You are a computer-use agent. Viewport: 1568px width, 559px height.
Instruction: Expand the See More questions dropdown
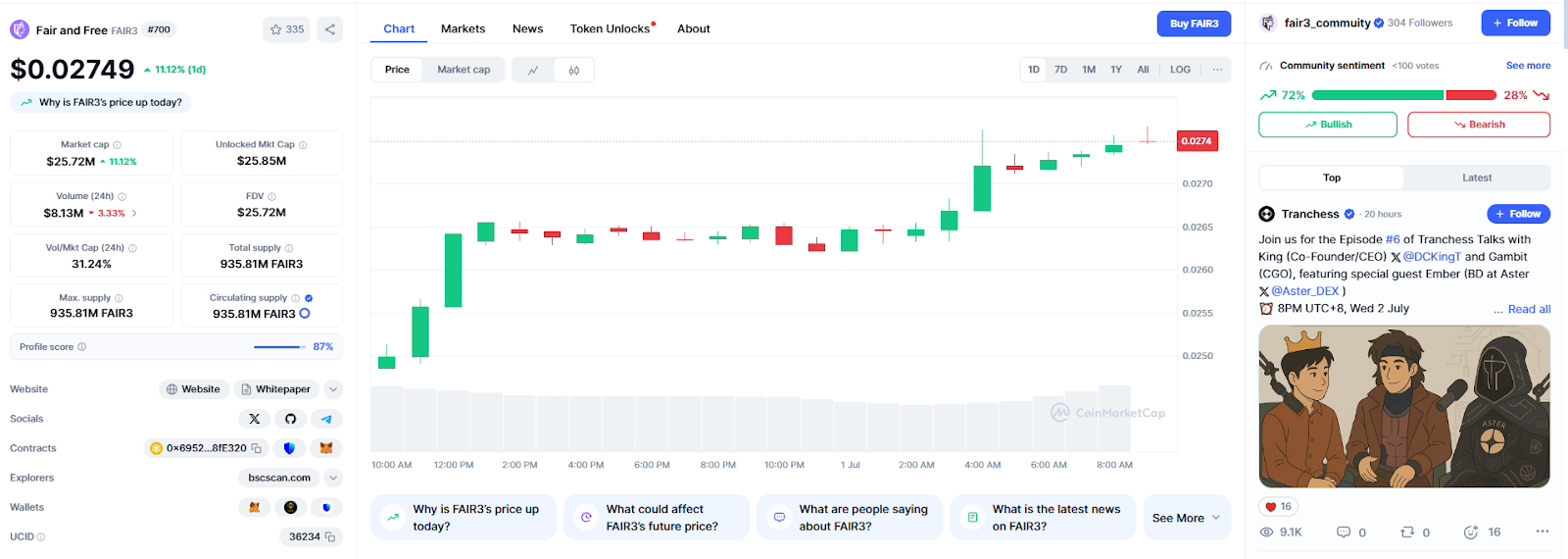[x=1187, y=518]
